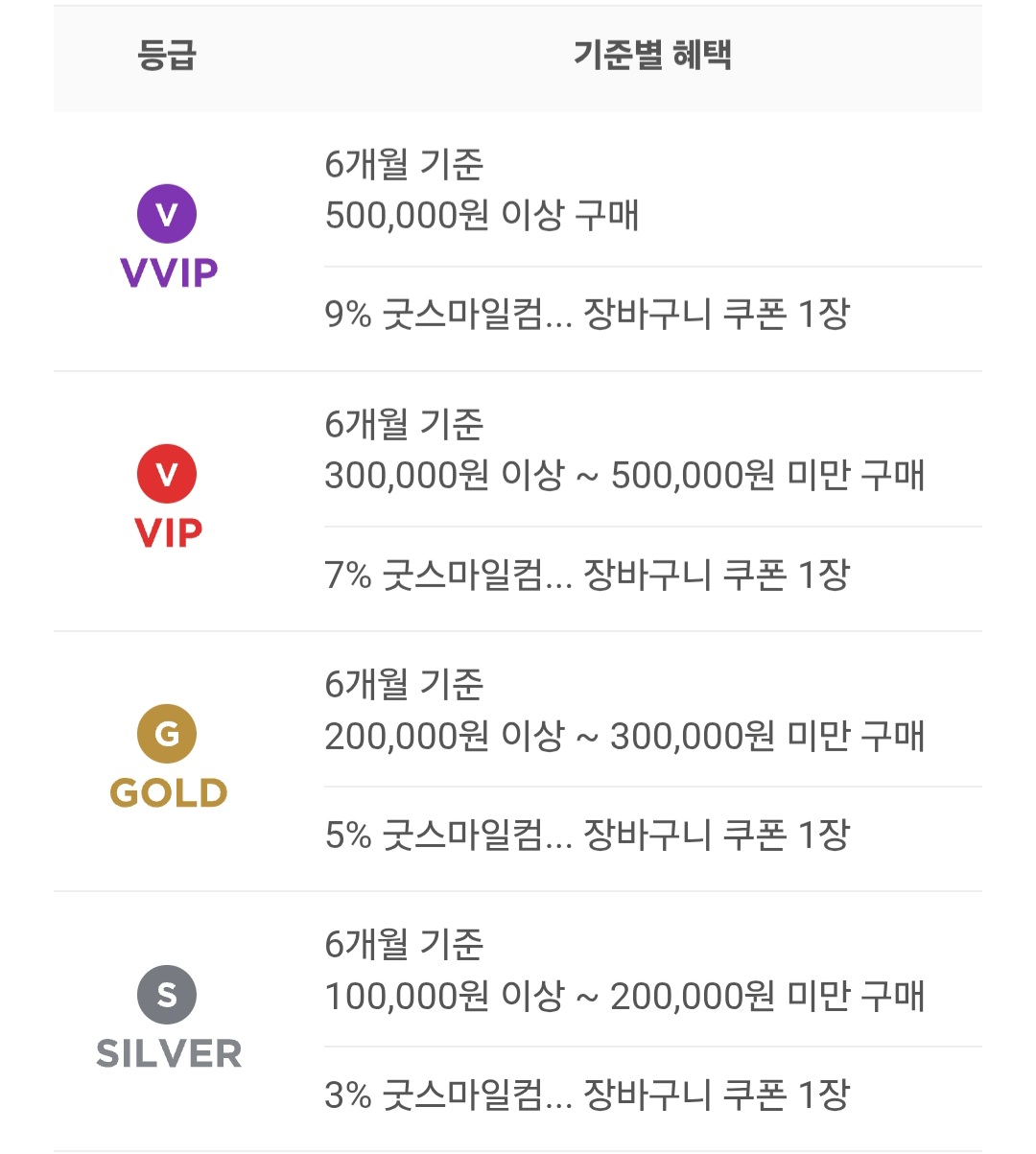The height and width of the screenshot is (1154, 1036).
Task: Select the SILVER grade label text
Action: click(169, 1053)
